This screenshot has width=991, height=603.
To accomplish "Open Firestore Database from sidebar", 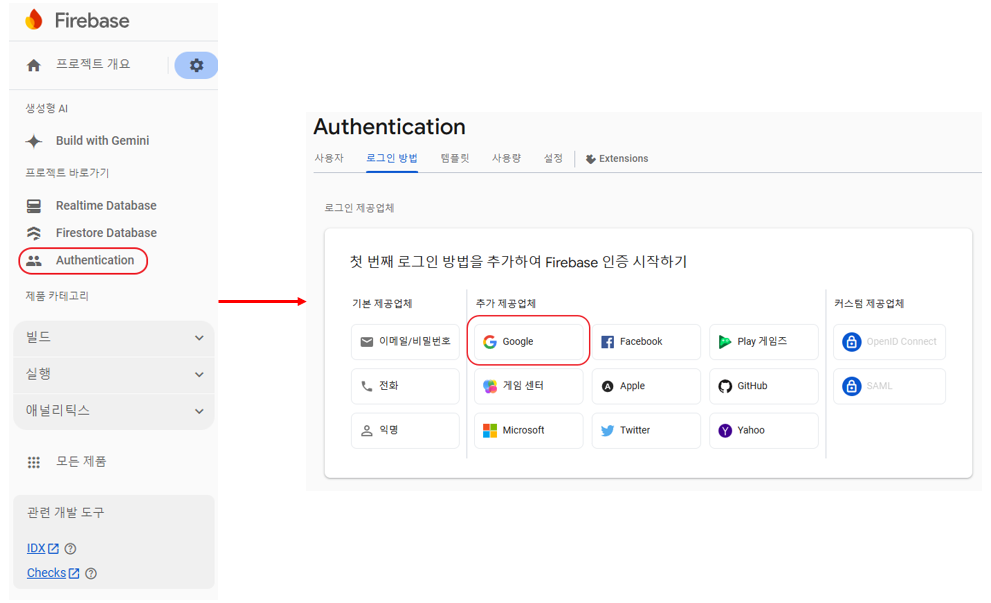I will pyautogui.click(x=106, y=233).
